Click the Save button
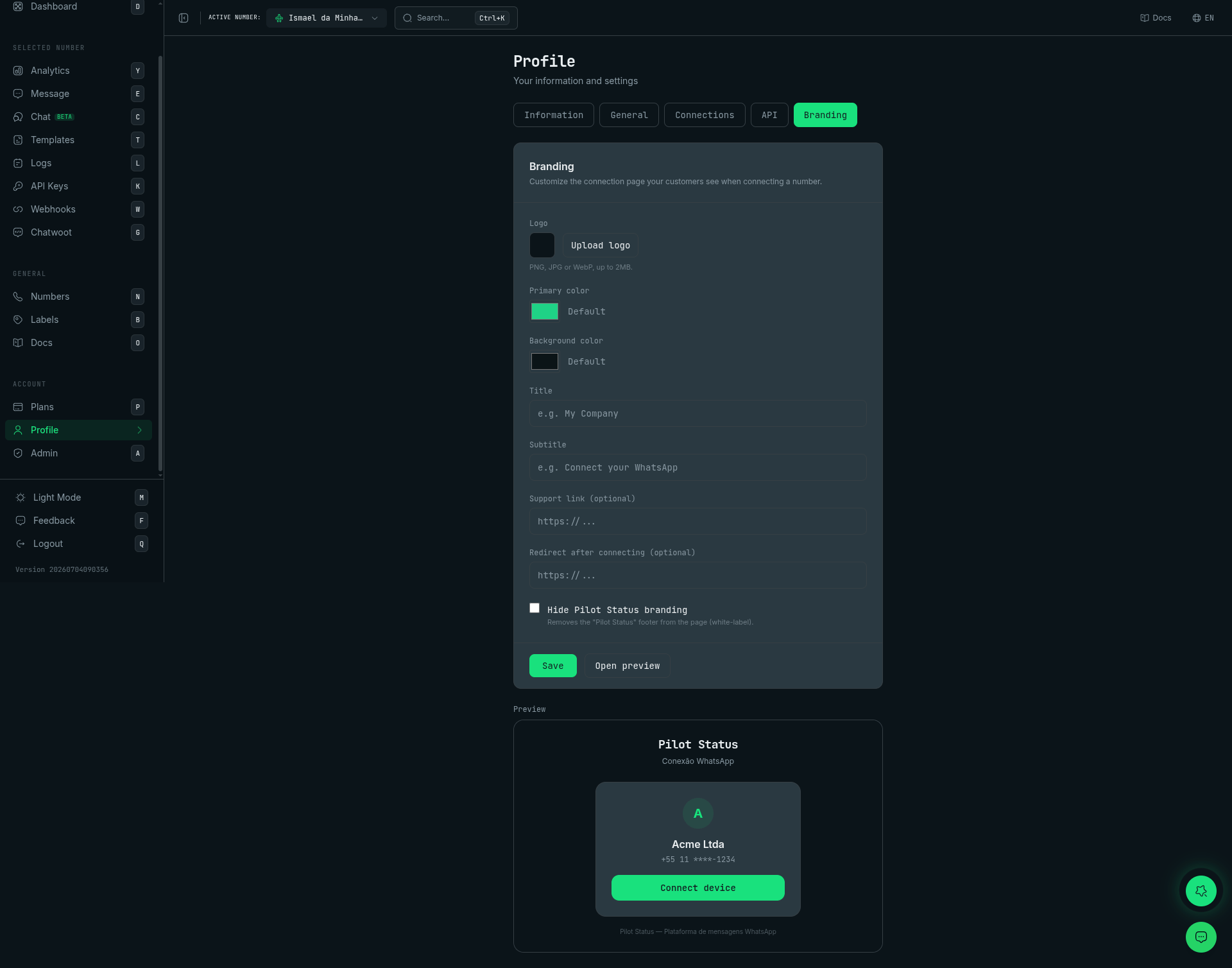Viewport: 1232px width, 968px height. (553, 666)
